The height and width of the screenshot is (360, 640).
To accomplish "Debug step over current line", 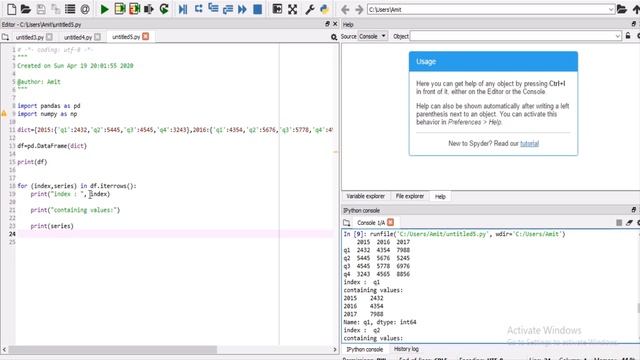I will click(198, 9).
